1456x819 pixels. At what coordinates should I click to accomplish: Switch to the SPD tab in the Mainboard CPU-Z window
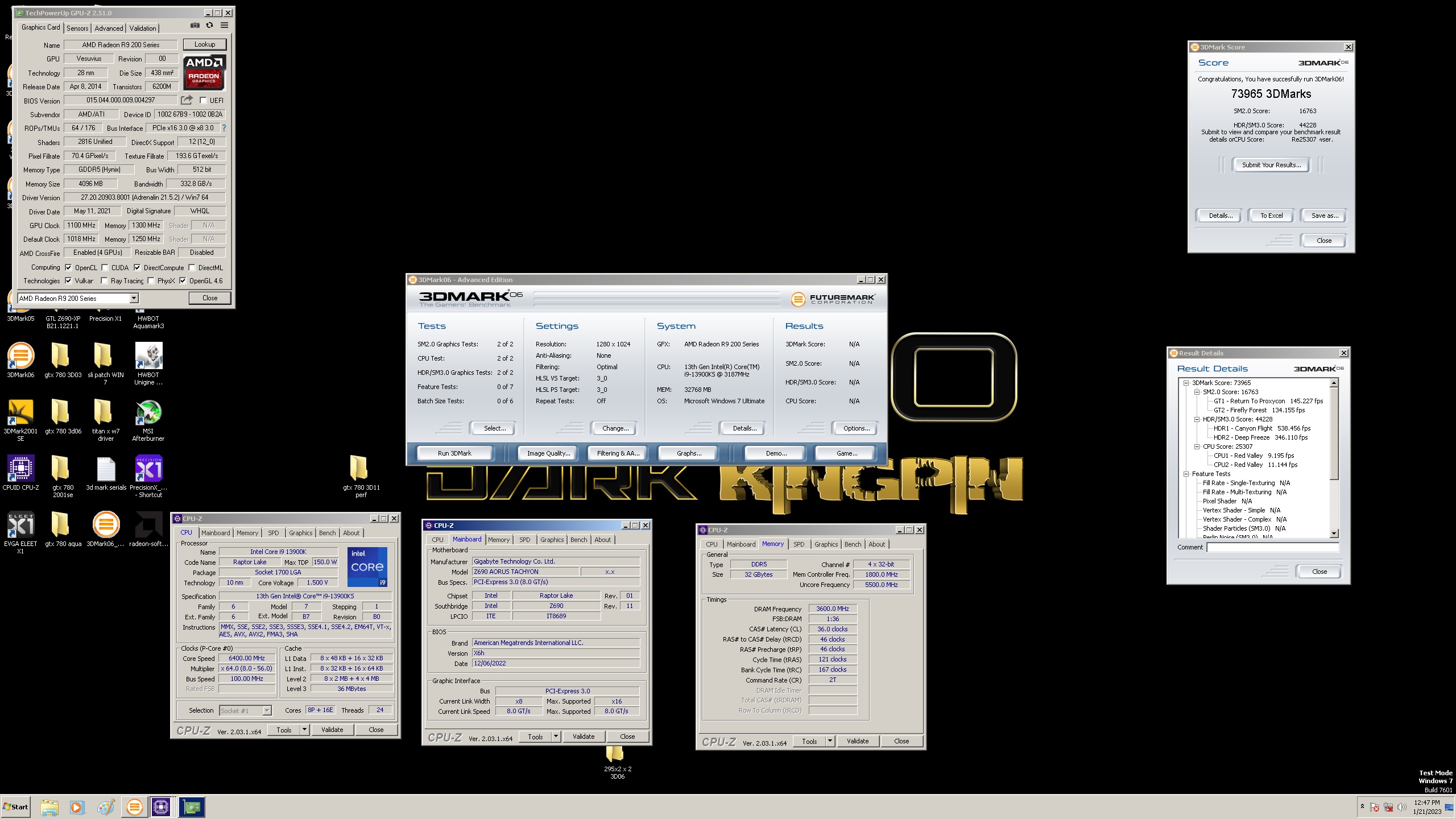point(524,540)
